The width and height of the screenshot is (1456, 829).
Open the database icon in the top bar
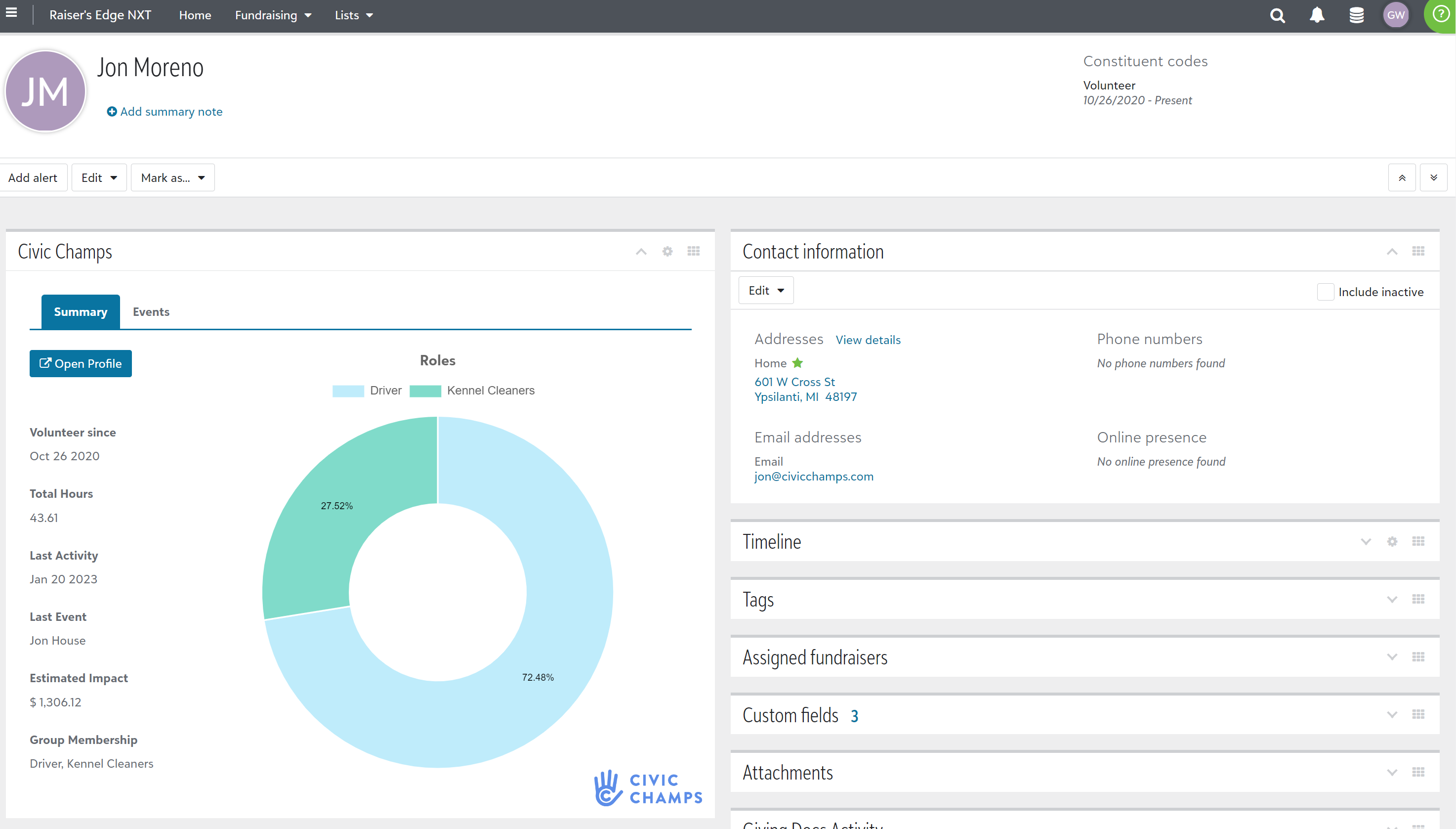1356,15
